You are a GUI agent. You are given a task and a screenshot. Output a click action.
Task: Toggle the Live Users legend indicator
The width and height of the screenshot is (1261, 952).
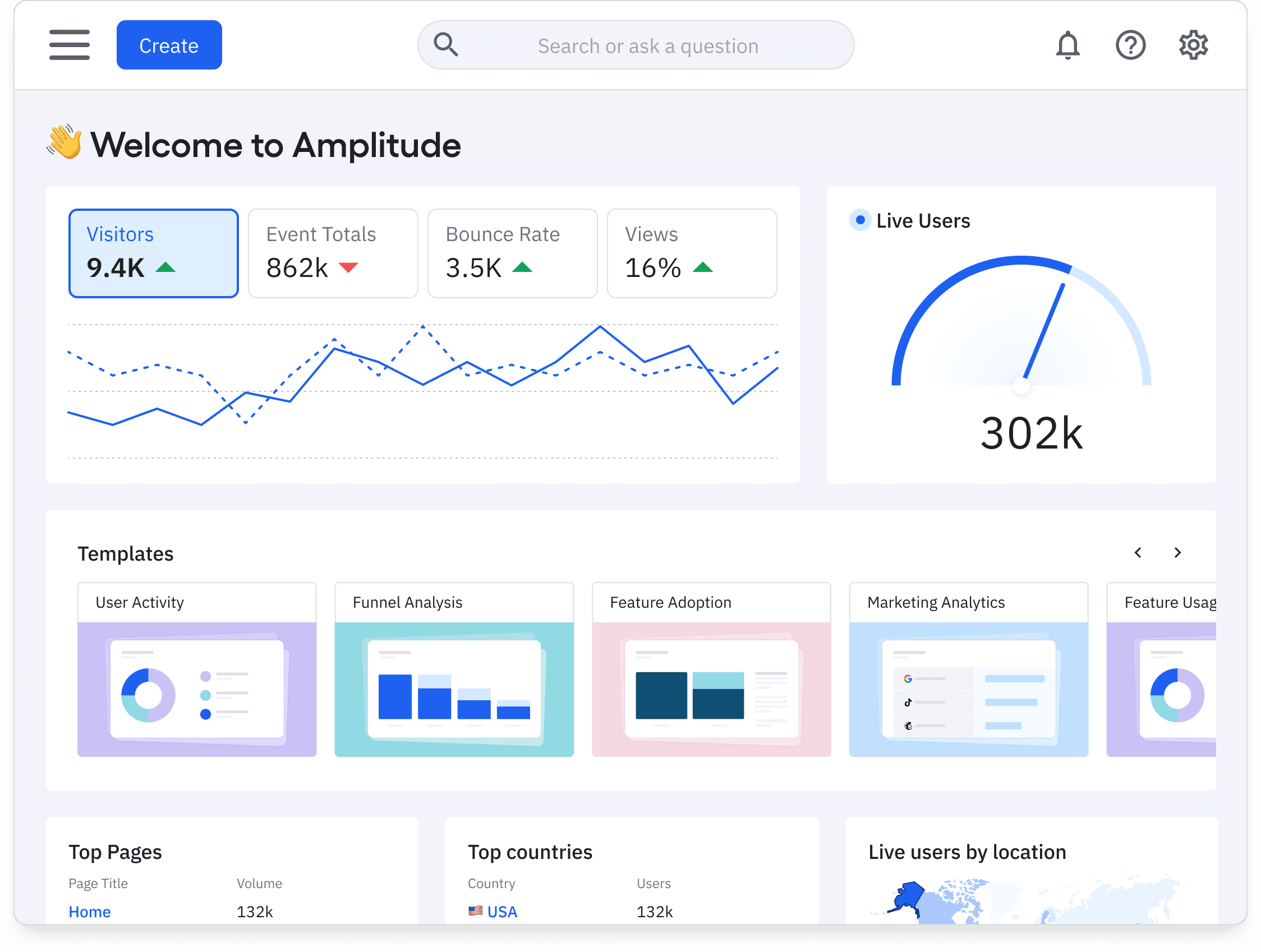pos(861,219)
